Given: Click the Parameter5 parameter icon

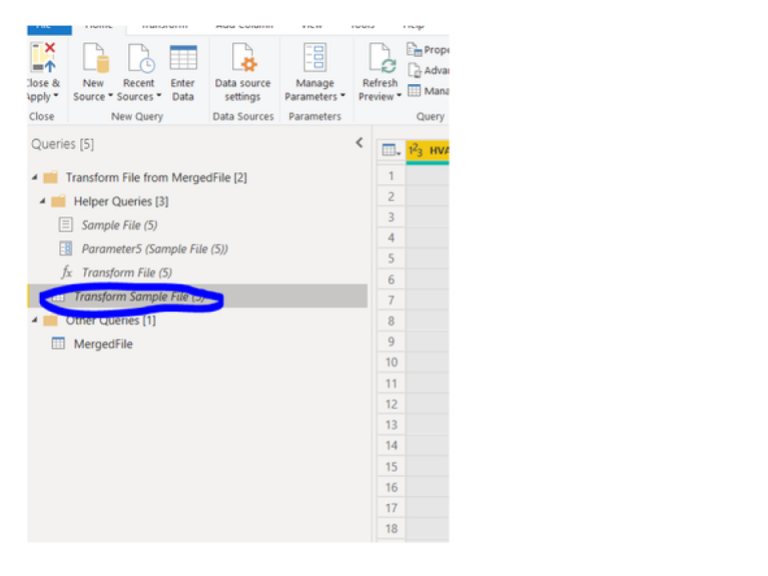Looking at the screenshot, I should [x=66, y=249].
